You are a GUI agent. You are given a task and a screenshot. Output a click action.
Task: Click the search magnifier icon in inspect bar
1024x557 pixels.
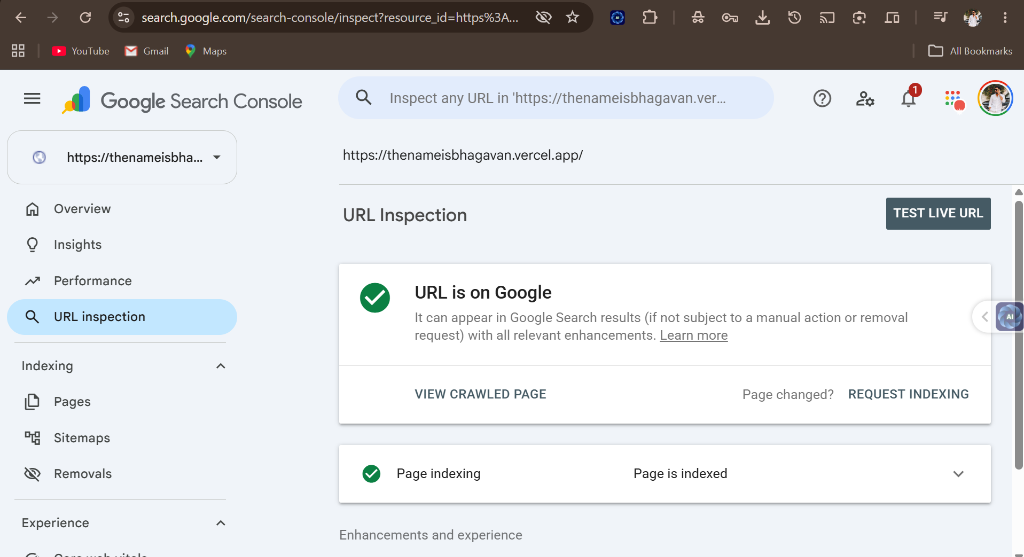tap(364, 98)
